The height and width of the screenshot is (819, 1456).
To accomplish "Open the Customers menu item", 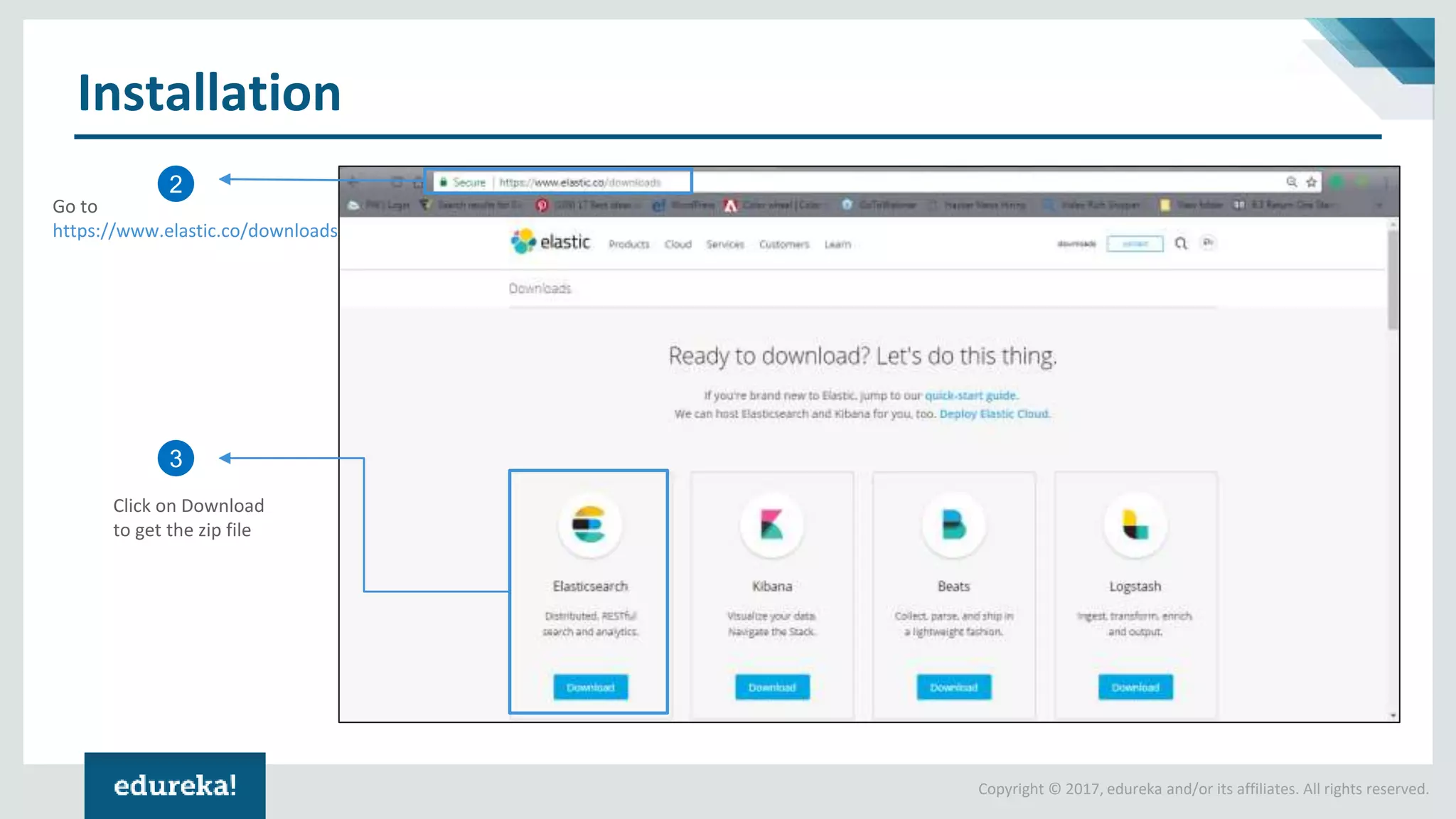I will pyautogui.click(x=783, y=245).
